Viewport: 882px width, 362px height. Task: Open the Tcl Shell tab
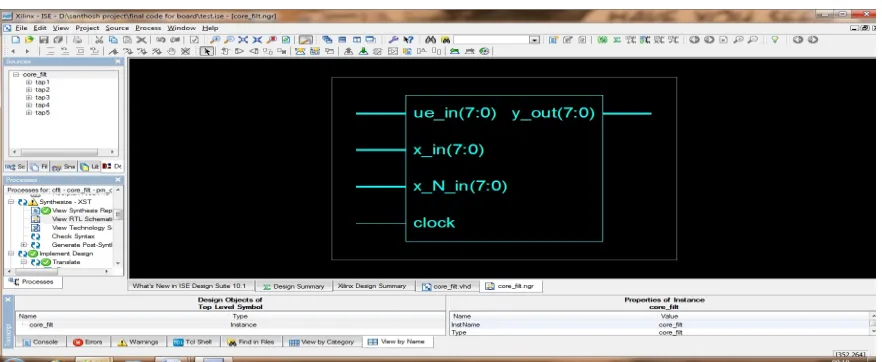(193, 342)
